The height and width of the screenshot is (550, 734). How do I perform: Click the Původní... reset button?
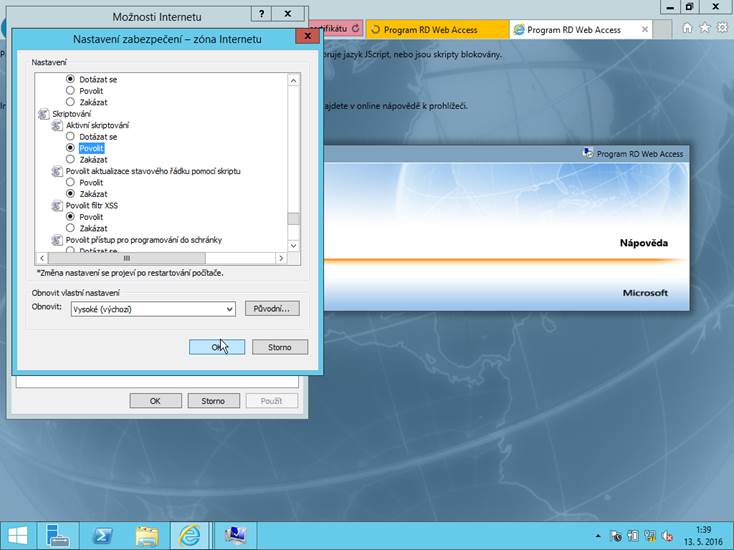tap(272, 308)
